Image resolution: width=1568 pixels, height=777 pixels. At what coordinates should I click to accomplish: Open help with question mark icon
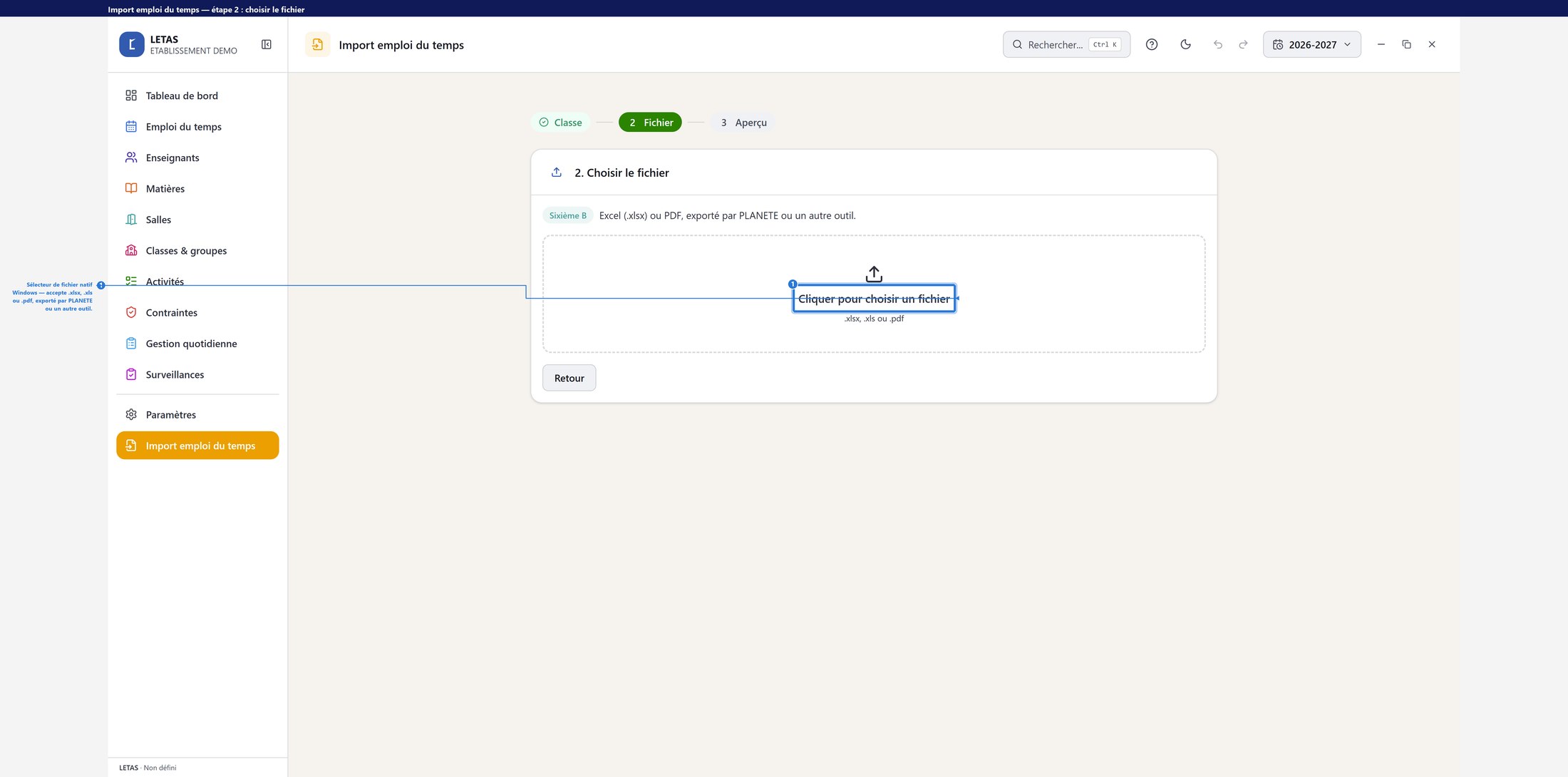(1152, 44)
